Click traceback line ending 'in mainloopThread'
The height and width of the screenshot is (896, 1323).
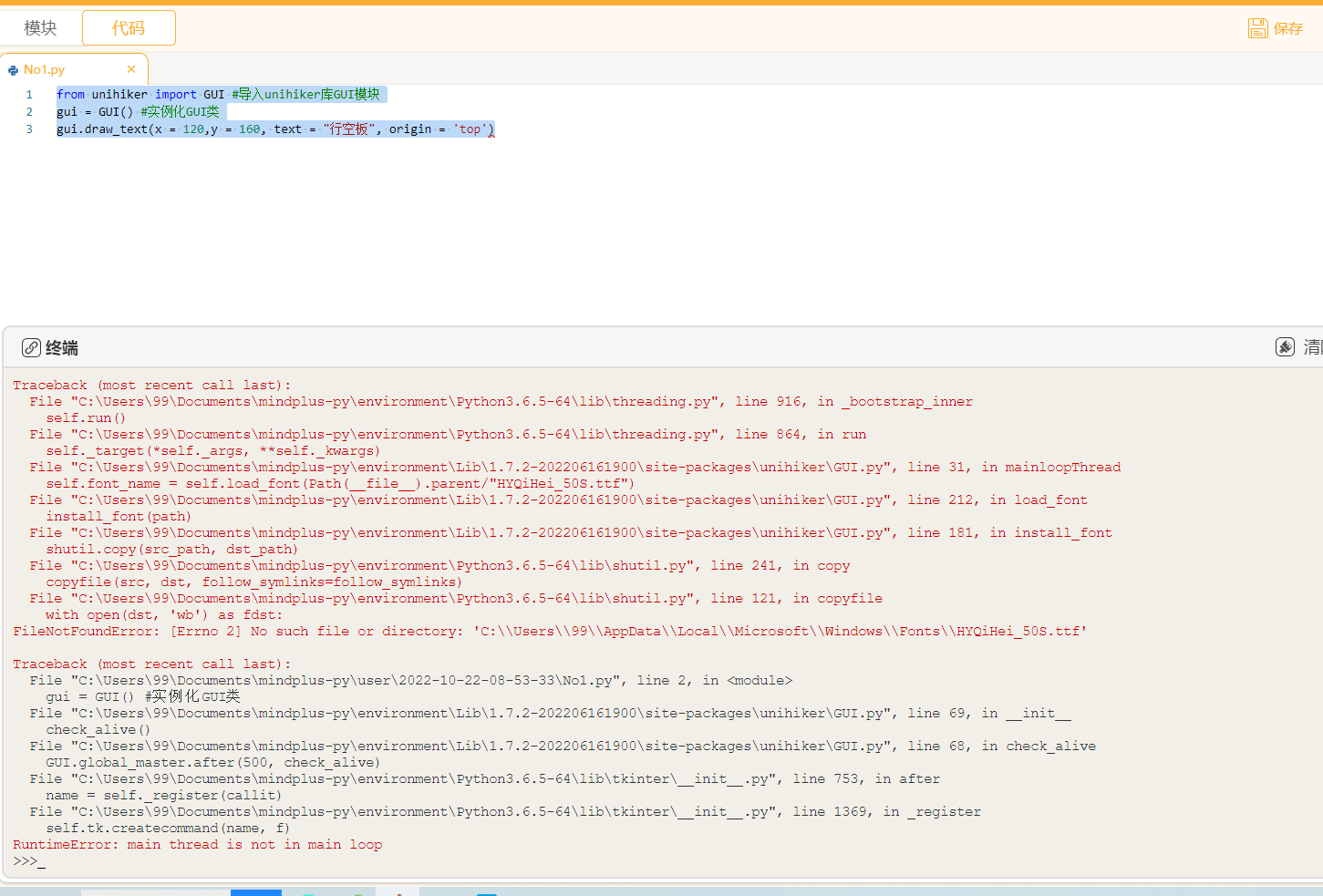(575, 467)
